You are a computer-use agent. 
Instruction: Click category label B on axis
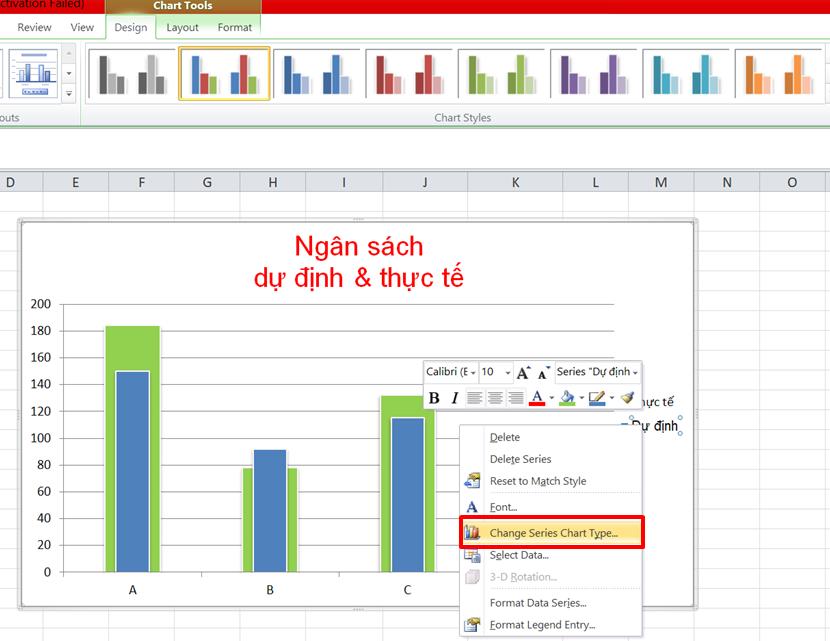tap(270, 590)
